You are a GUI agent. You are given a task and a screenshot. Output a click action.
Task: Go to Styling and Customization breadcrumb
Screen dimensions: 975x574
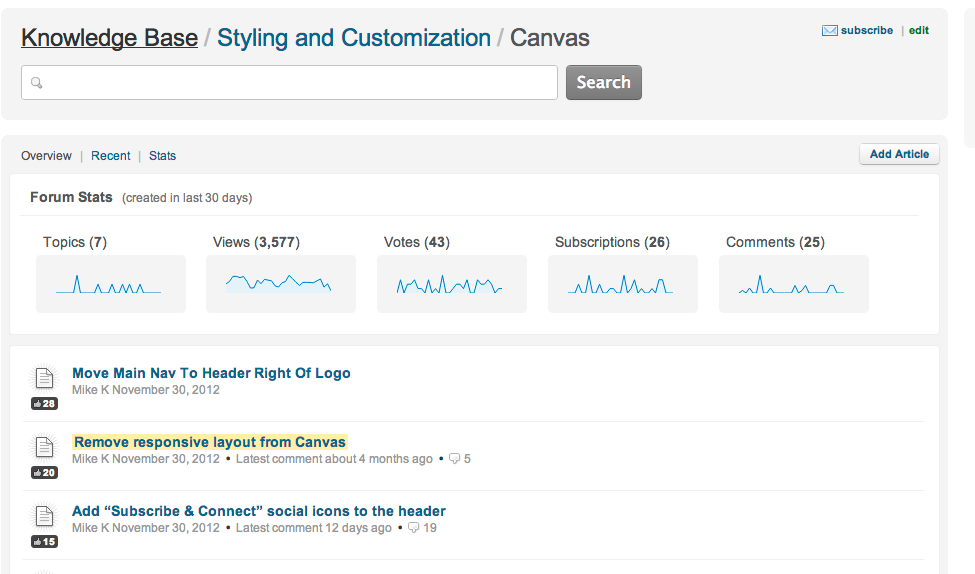tap(353, 38)
